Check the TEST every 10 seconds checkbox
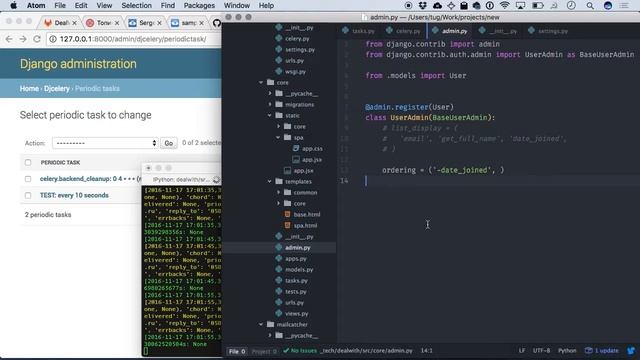640x360 pixels. tap(28, 196)
